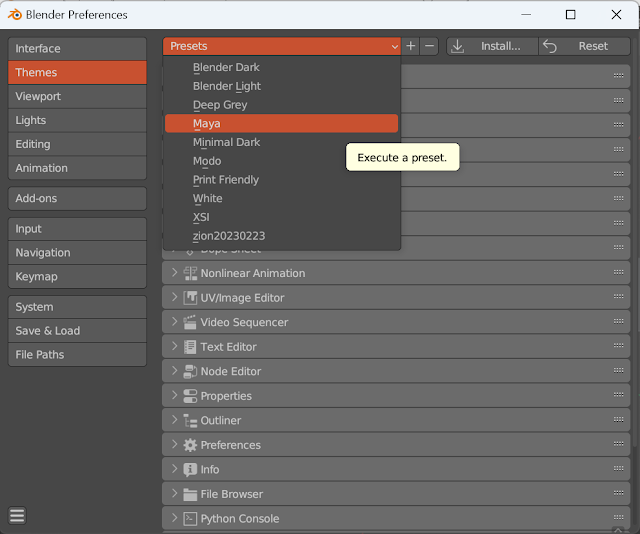Go to the Navigation section
This screenshot has width=640, height=534.
pos(77,253)
